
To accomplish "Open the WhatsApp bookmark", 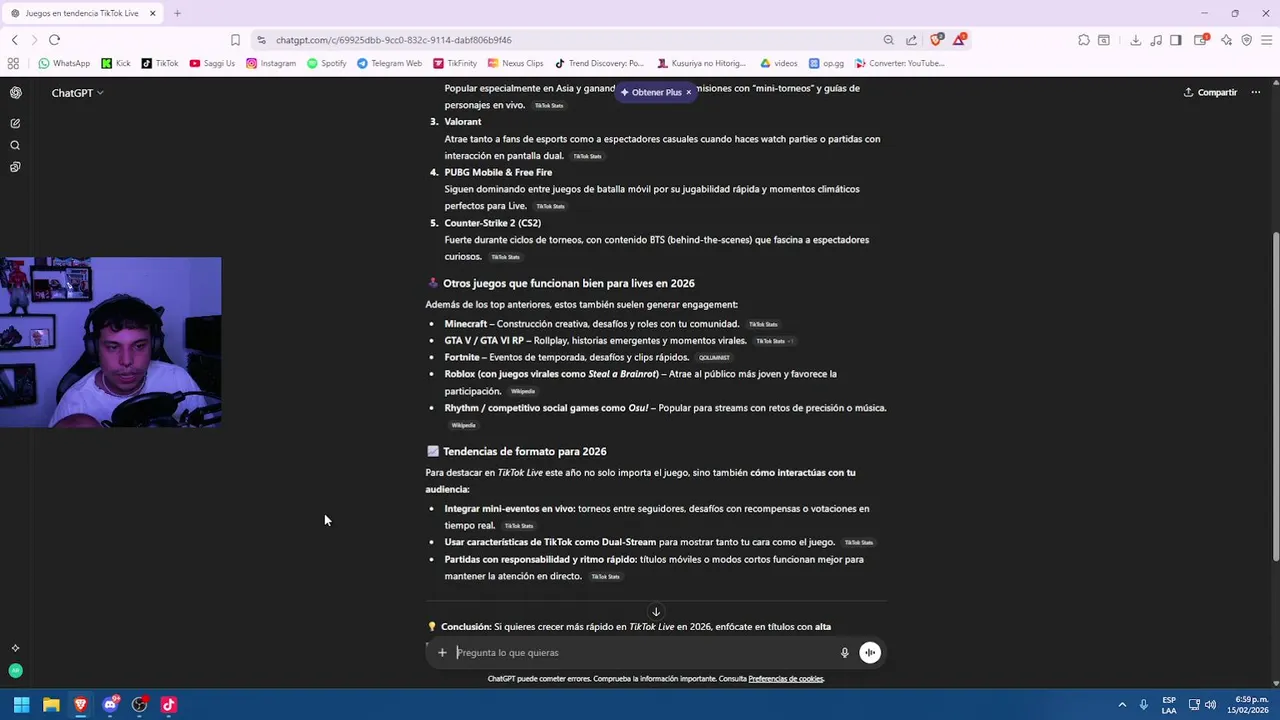I will click(64, 63).
